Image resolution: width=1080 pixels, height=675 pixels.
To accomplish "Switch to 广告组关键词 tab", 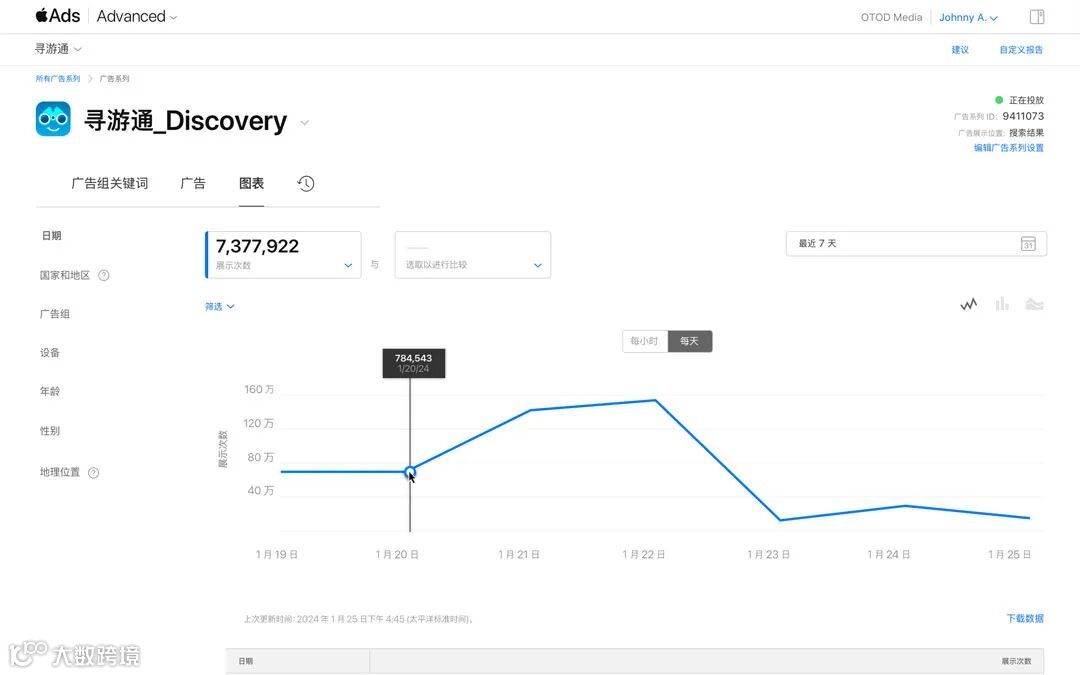I will [110, 183].
